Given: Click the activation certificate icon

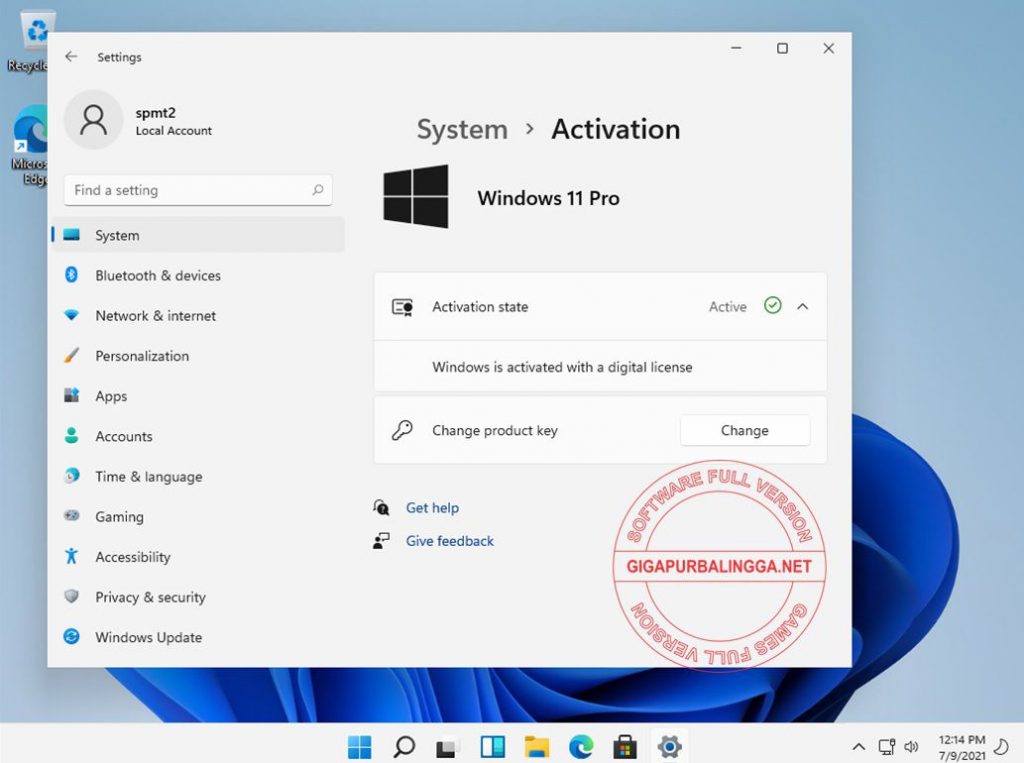Looking at the screenshot, I should click(402, 307).
